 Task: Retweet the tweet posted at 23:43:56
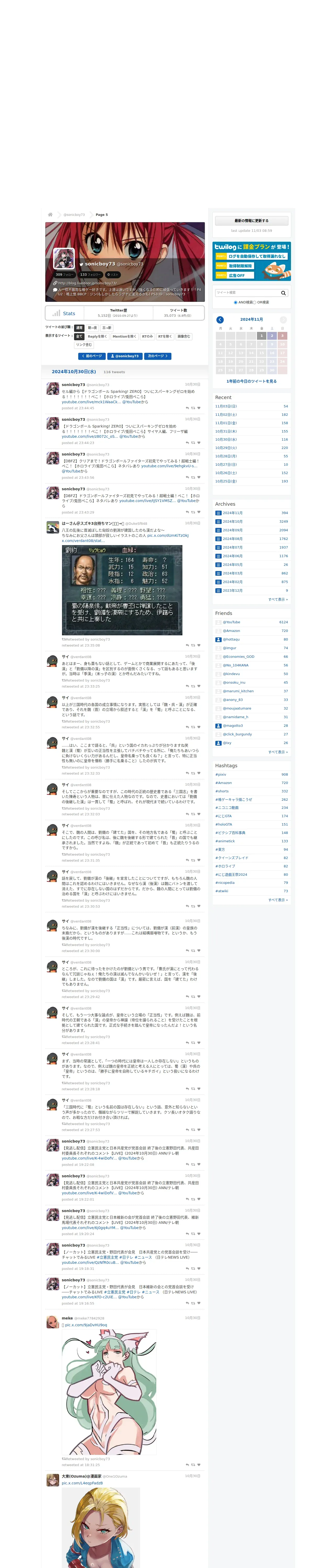[x=193, y=477]
